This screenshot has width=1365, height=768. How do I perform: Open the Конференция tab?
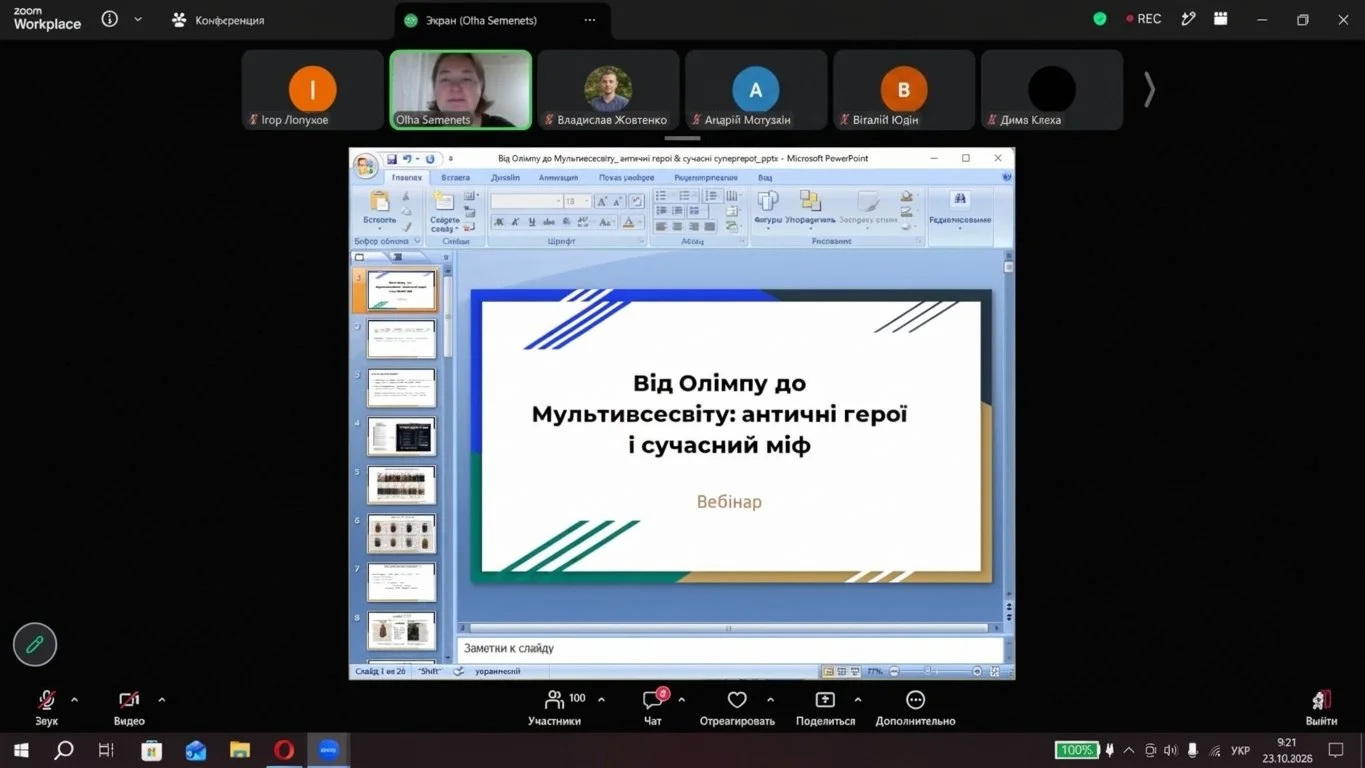(218, 20)
